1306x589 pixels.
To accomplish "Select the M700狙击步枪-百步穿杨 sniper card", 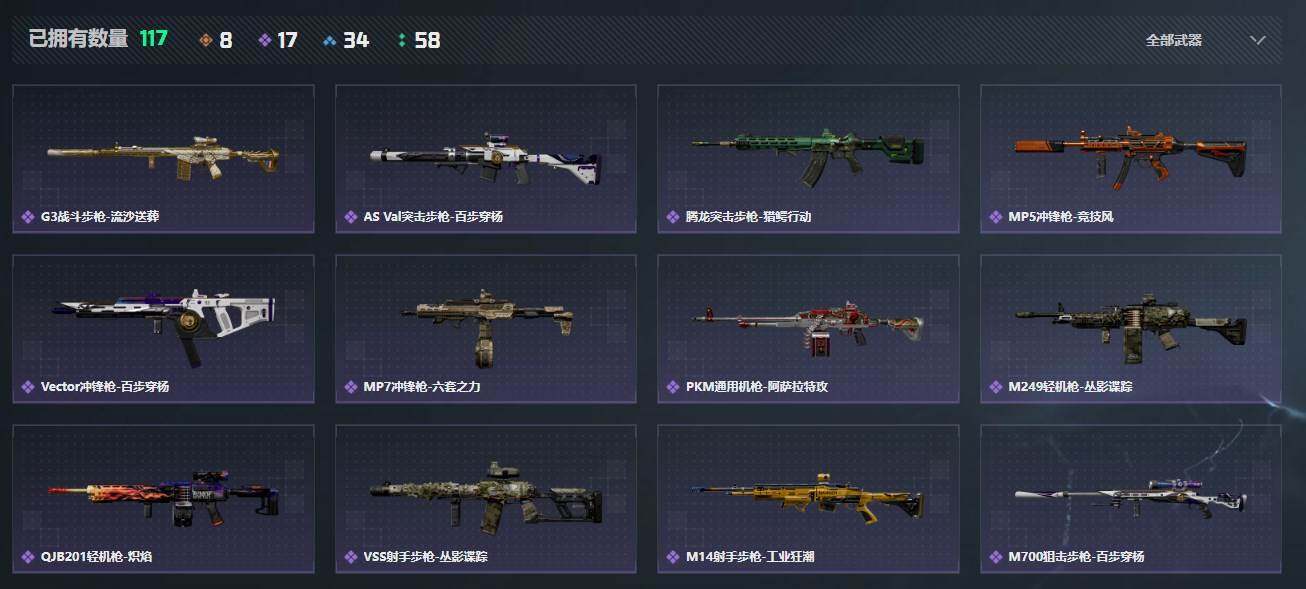I will click(1131, 499).
